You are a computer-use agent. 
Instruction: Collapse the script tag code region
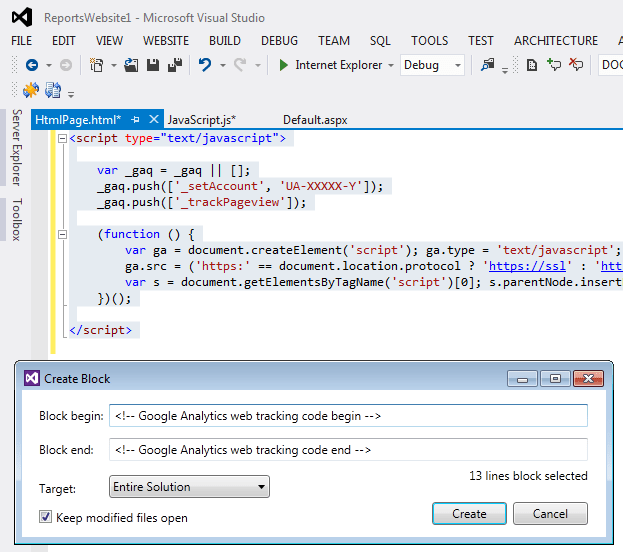(62, 138)
